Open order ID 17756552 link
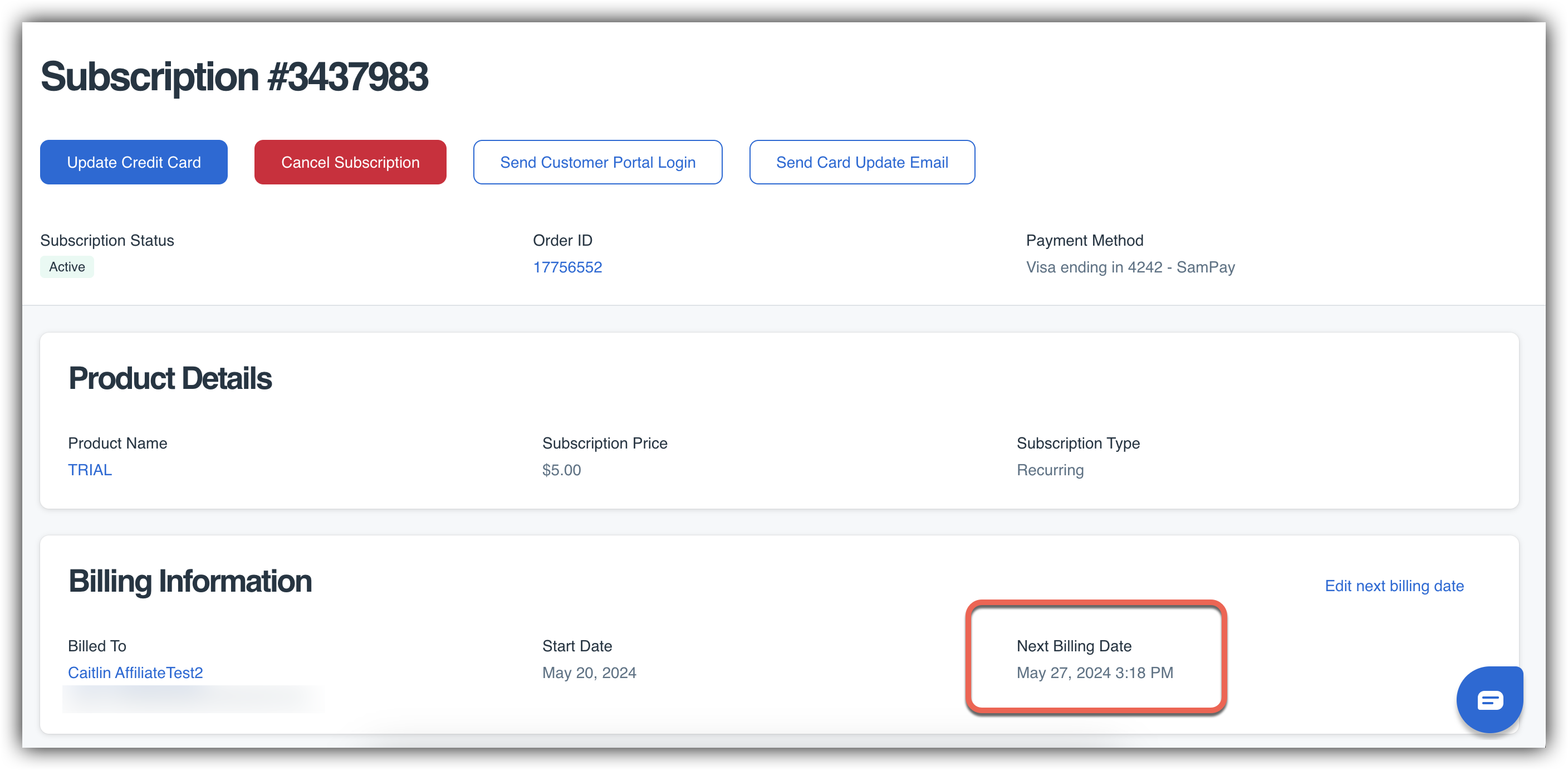Screen dimensions: 1568x770 [567, 267]
